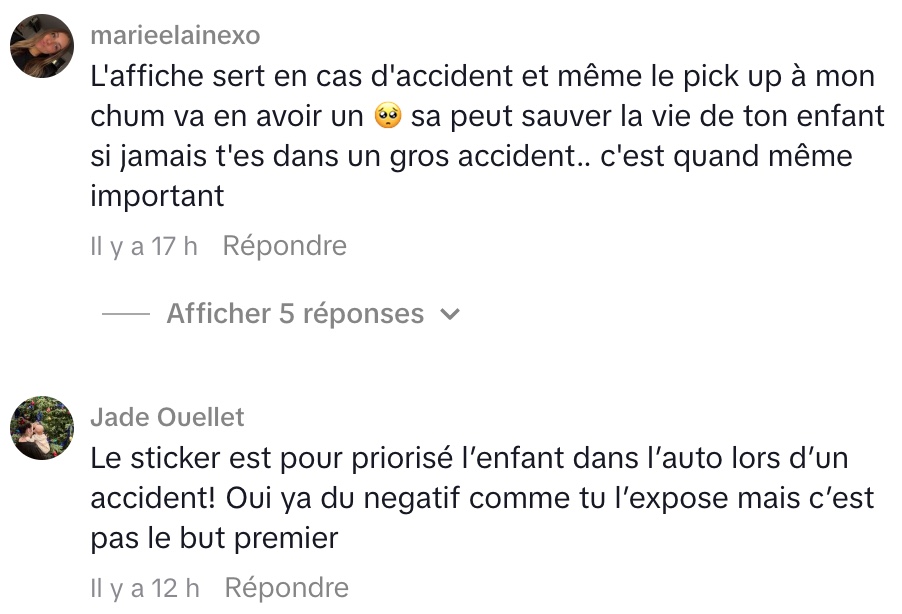Click the marieelainexo username
The image size is (902, 614).
point(175,36)
